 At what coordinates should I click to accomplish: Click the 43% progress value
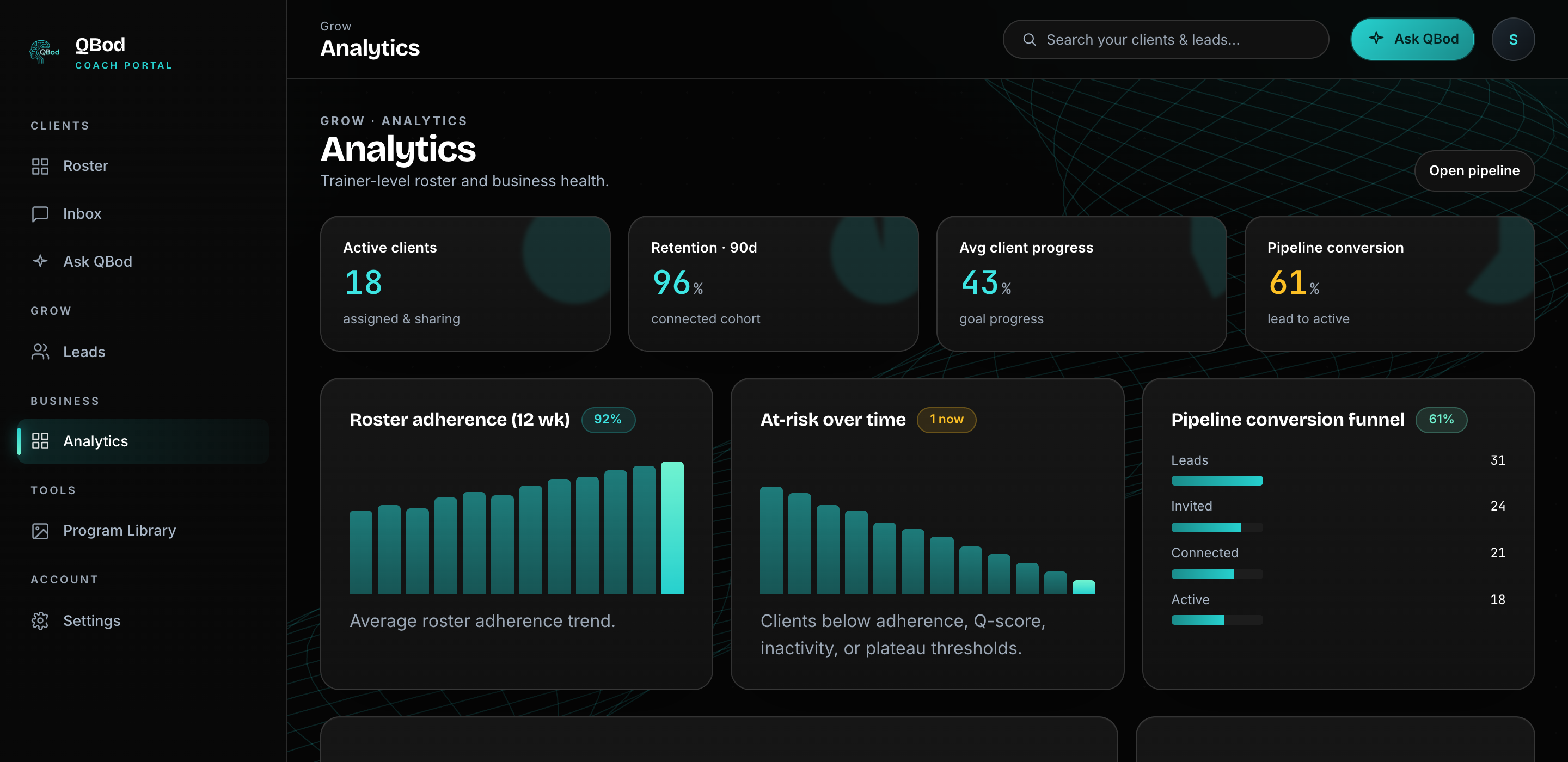(985, 282)
